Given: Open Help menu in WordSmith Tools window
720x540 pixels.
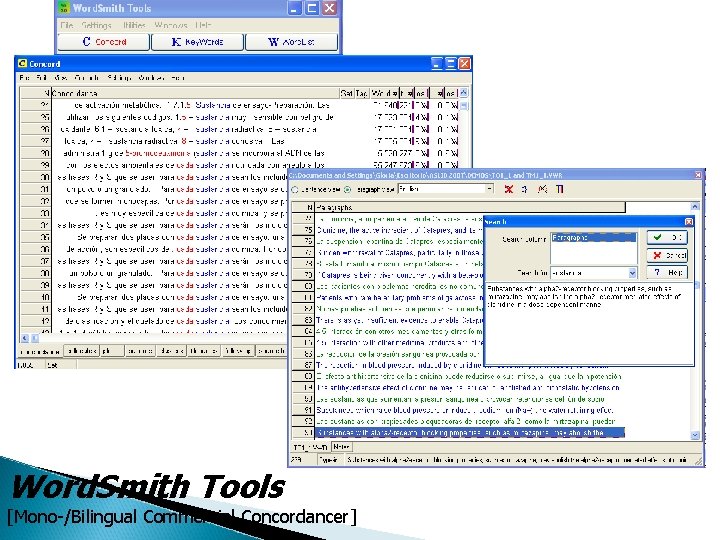Looking at the screenshot, I should [x=203, y=25].
